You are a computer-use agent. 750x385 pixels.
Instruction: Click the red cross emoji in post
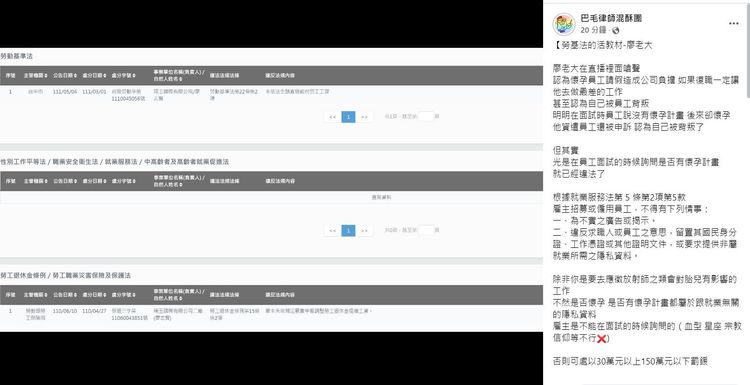(602, 339)
